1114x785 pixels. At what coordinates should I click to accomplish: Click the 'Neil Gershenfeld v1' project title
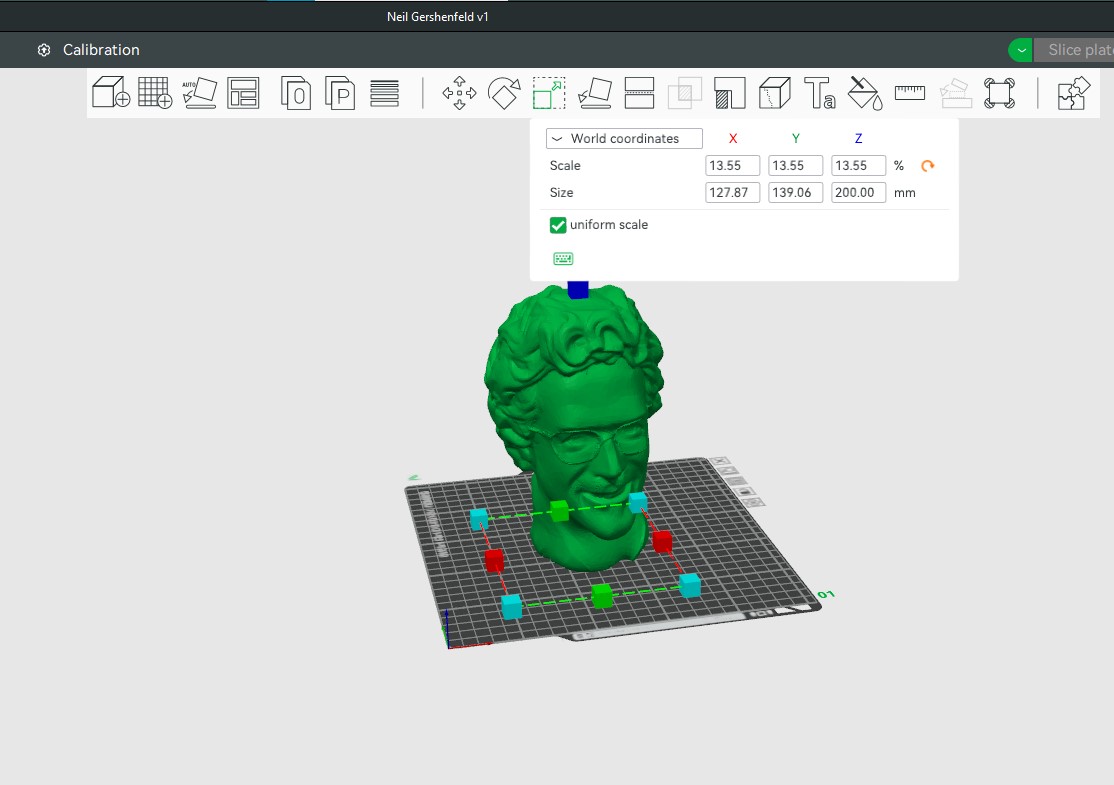438,16
